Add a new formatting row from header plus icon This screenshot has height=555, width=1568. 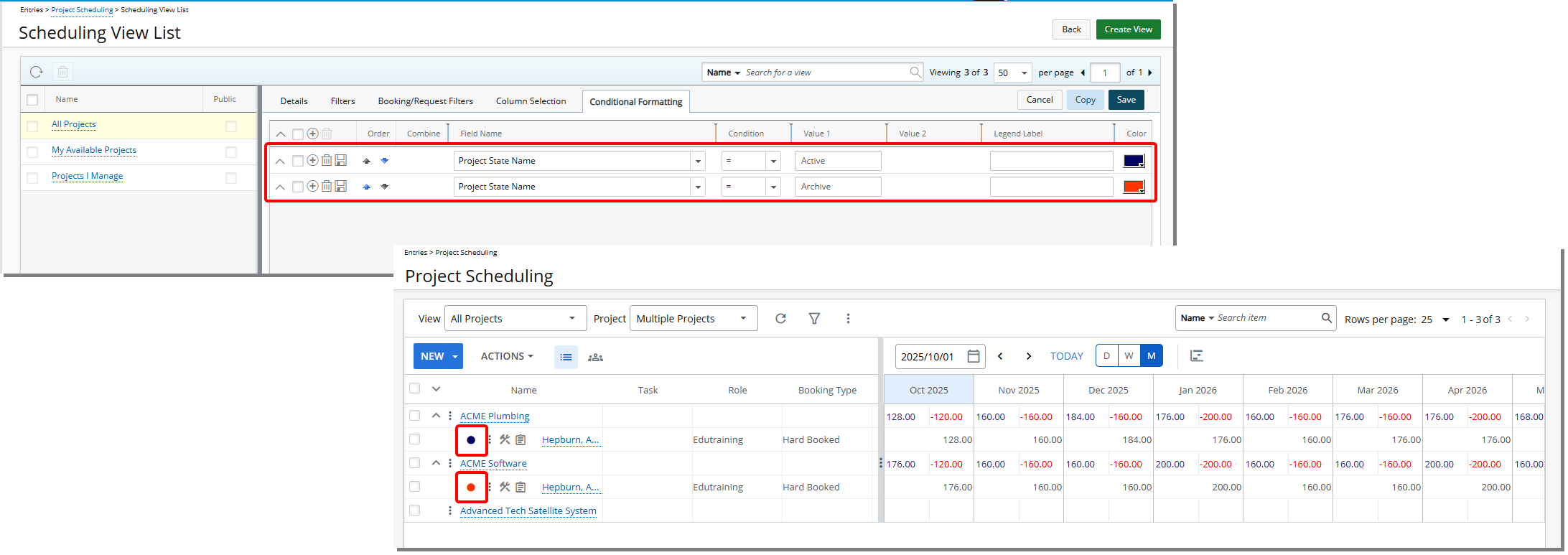[x=313, y=134]
